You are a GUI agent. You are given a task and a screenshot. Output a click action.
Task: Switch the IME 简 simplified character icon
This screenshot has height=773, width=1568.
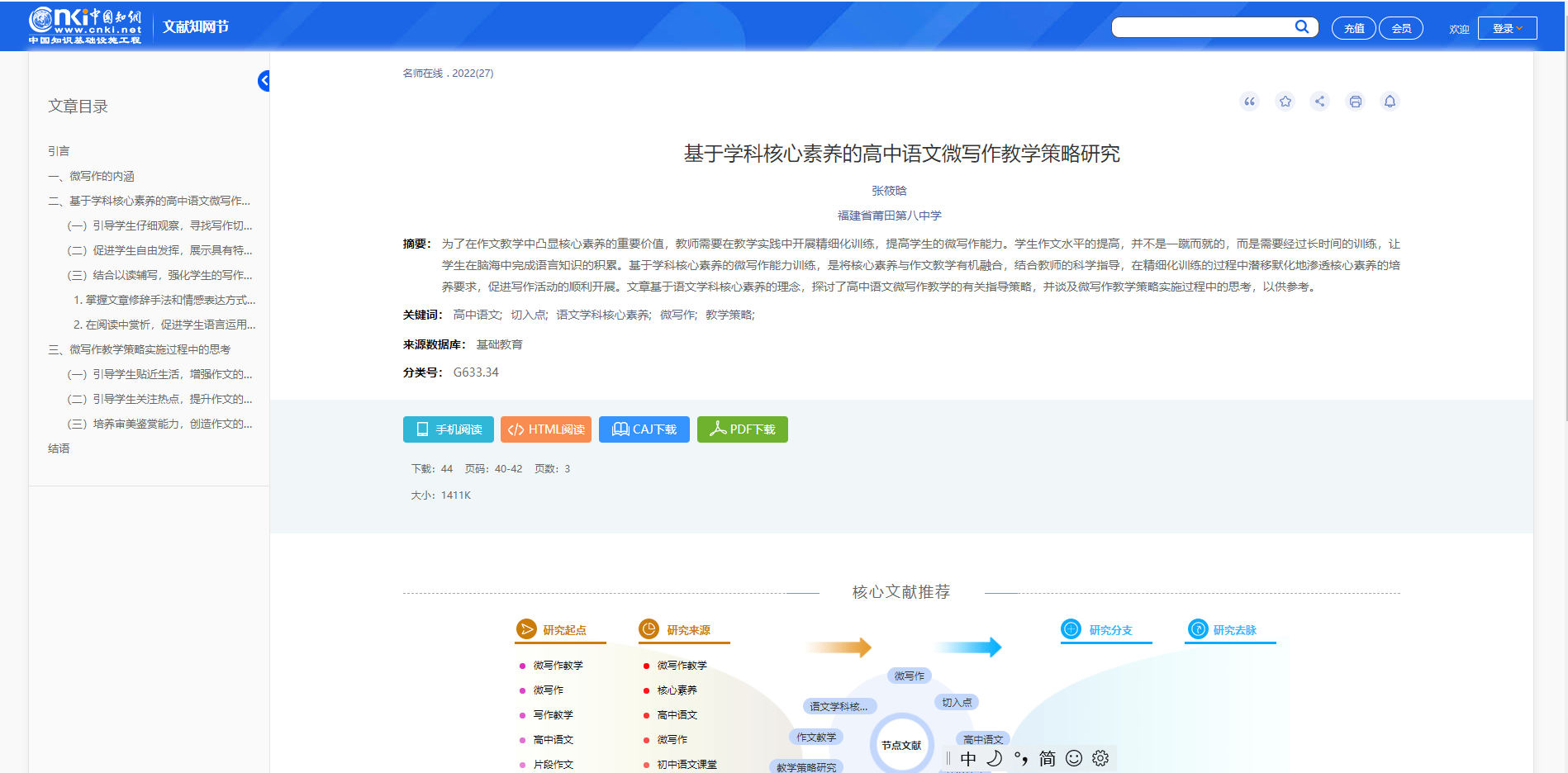click(1048, 758)
